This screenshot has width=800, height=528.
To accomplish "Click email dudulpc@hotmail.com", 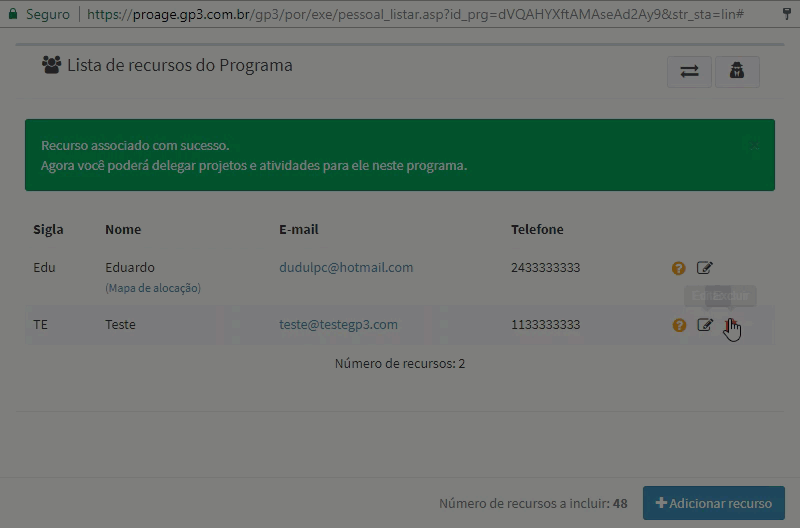I will (x=346, y=267).
